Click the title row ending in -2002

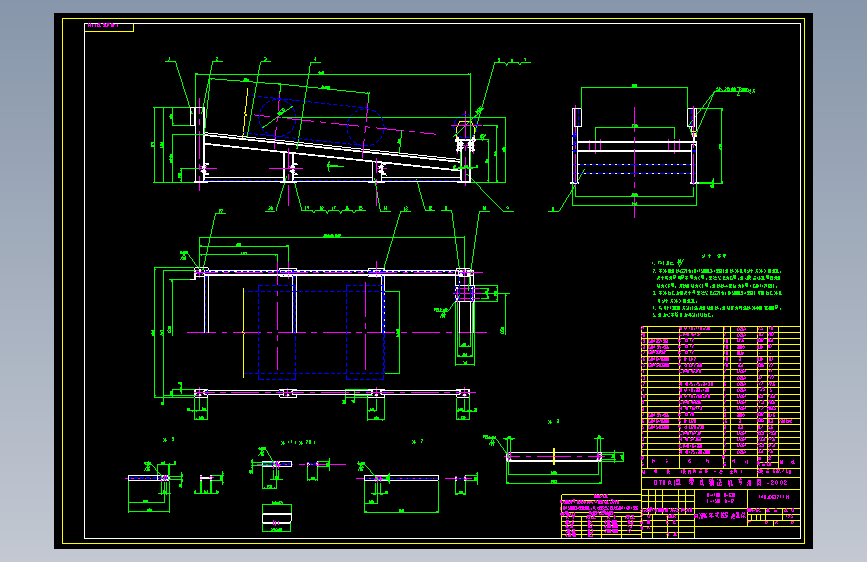click(x=720, y=482)
